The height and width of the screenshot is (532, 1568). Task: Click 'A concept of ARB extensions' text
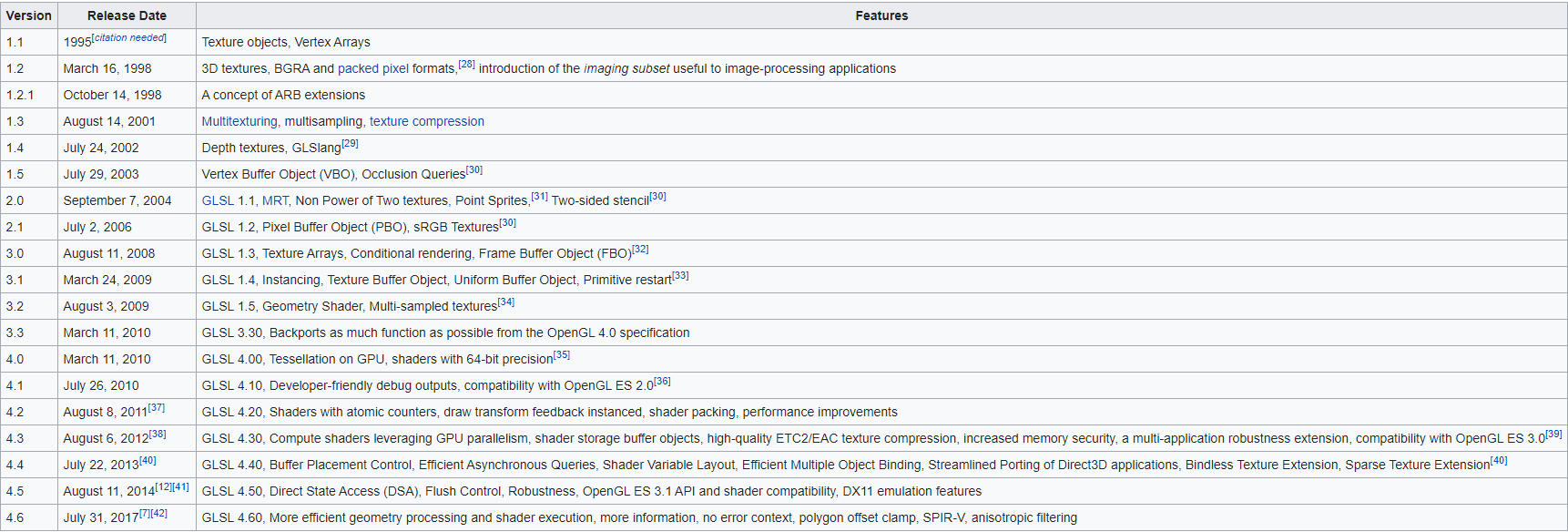(x=283, y=96)
